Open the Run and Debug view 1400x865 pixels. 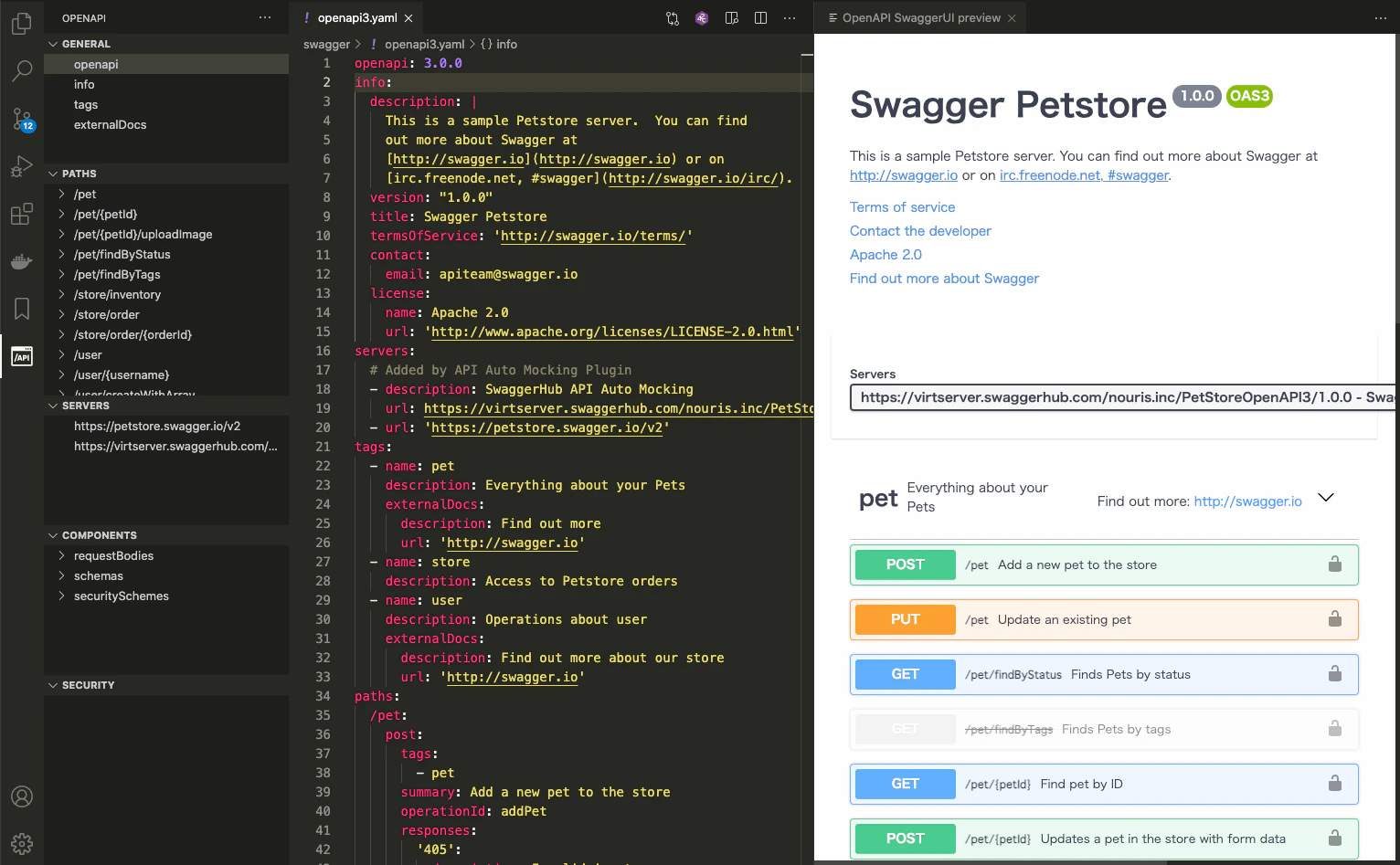[x=22, y=166]
